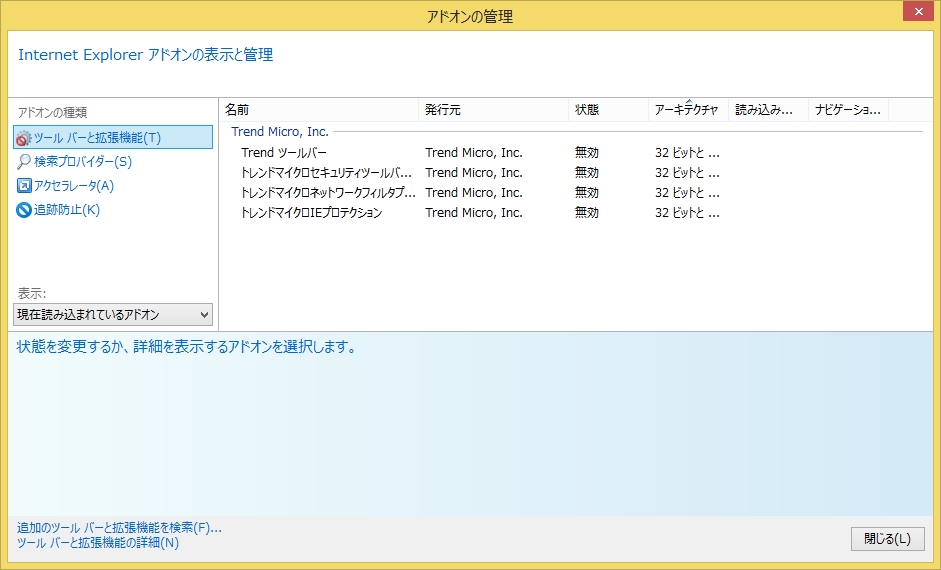Click the 追跡防止 blocked-circle icon
The width and height of the screenshot is (941, 570).
tap(23, 210)
